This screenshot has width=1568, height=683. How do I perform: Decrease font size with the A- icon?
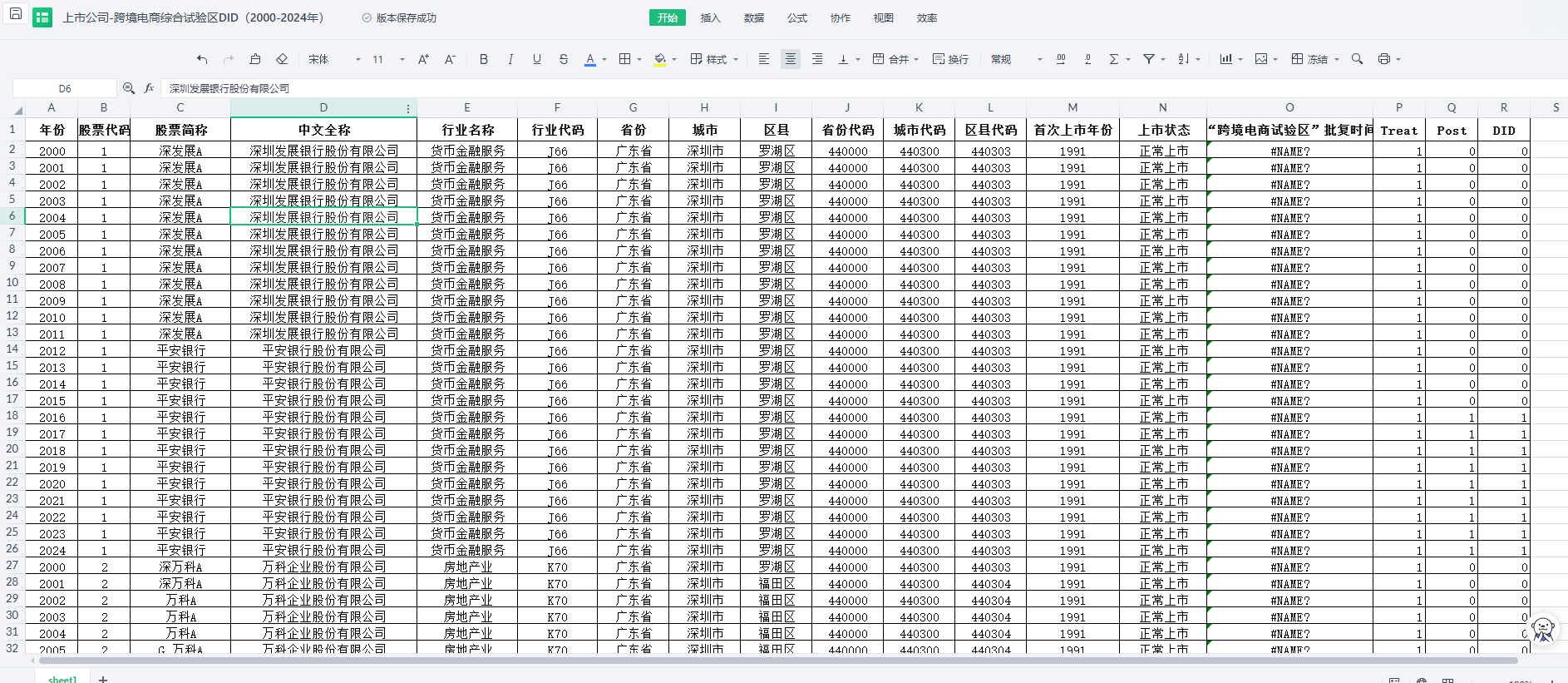coord(450,59)
